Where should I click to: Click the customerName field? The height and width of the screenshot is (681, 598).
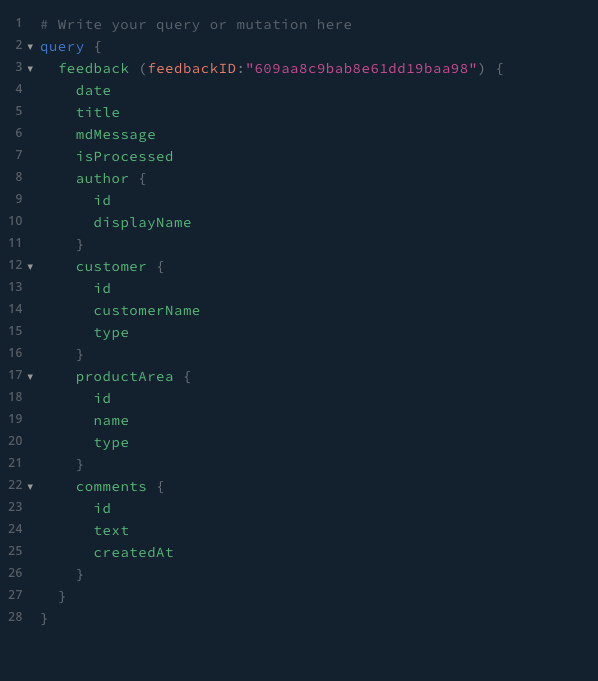pos(147,311)
